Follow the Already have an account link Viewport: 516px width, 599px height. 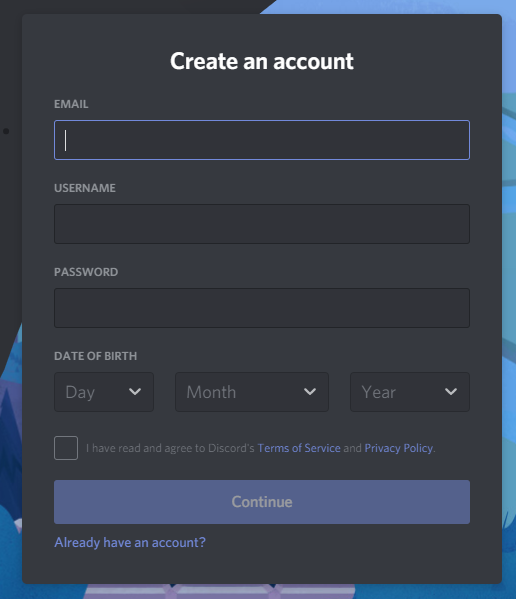[130, 542]
